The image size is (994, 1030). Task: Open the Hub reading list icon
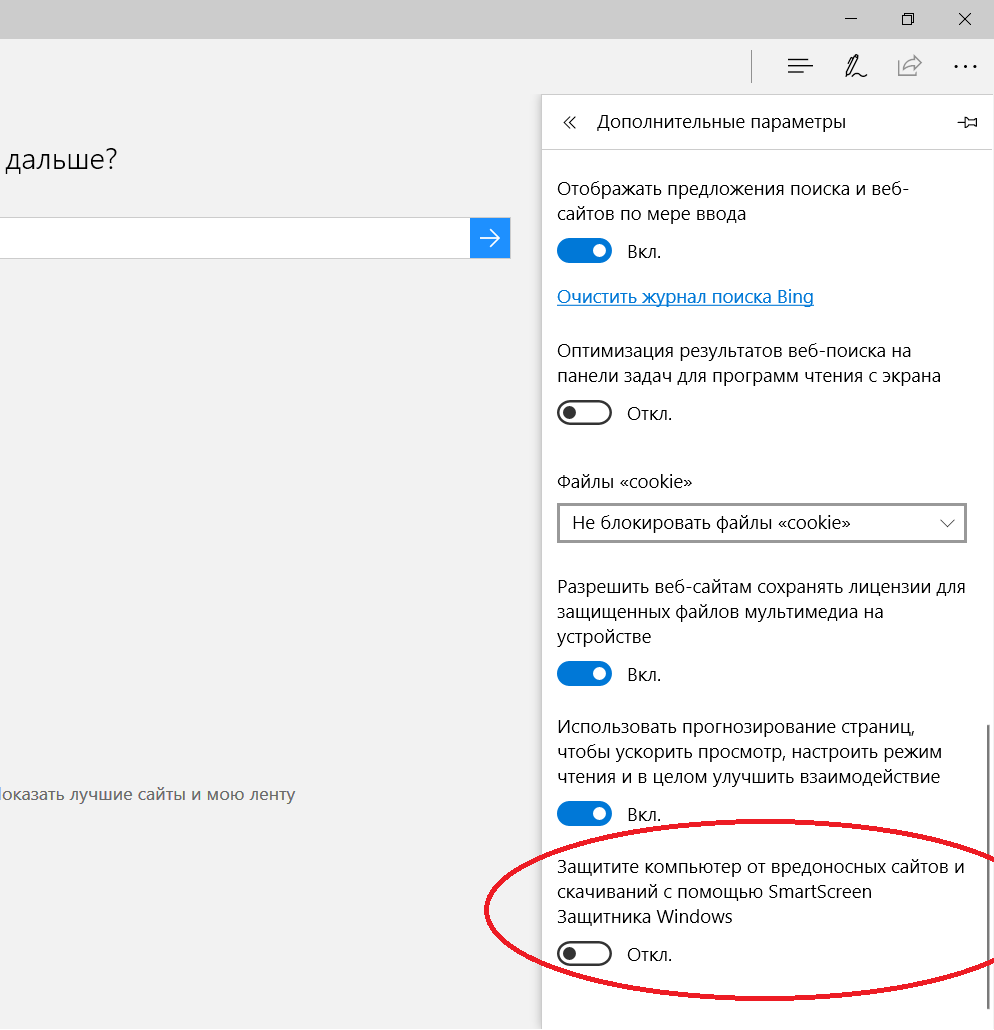(x=800, y=66)
